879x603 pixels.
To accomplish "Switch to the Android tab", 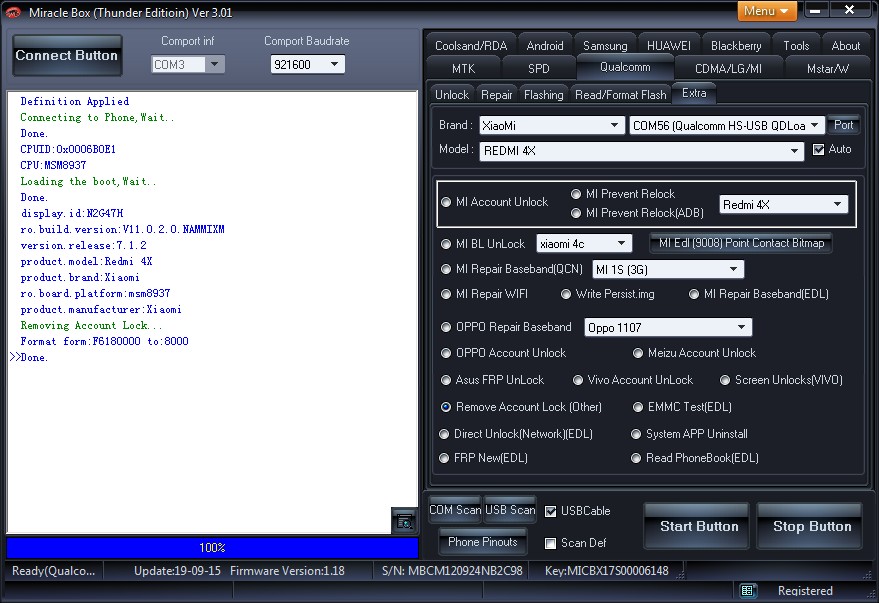I will pos(545,45).
